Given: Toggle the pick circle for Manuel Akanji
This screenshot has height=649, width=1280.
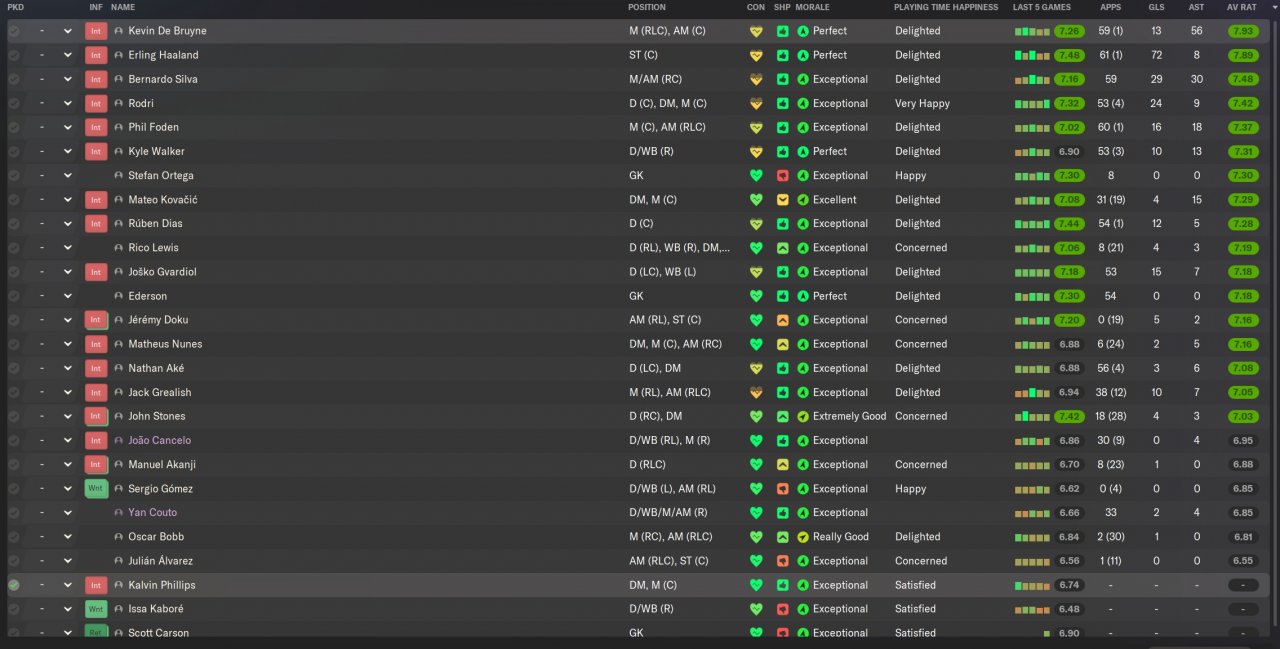Looking at the screenshot, I should coord(14,465).
